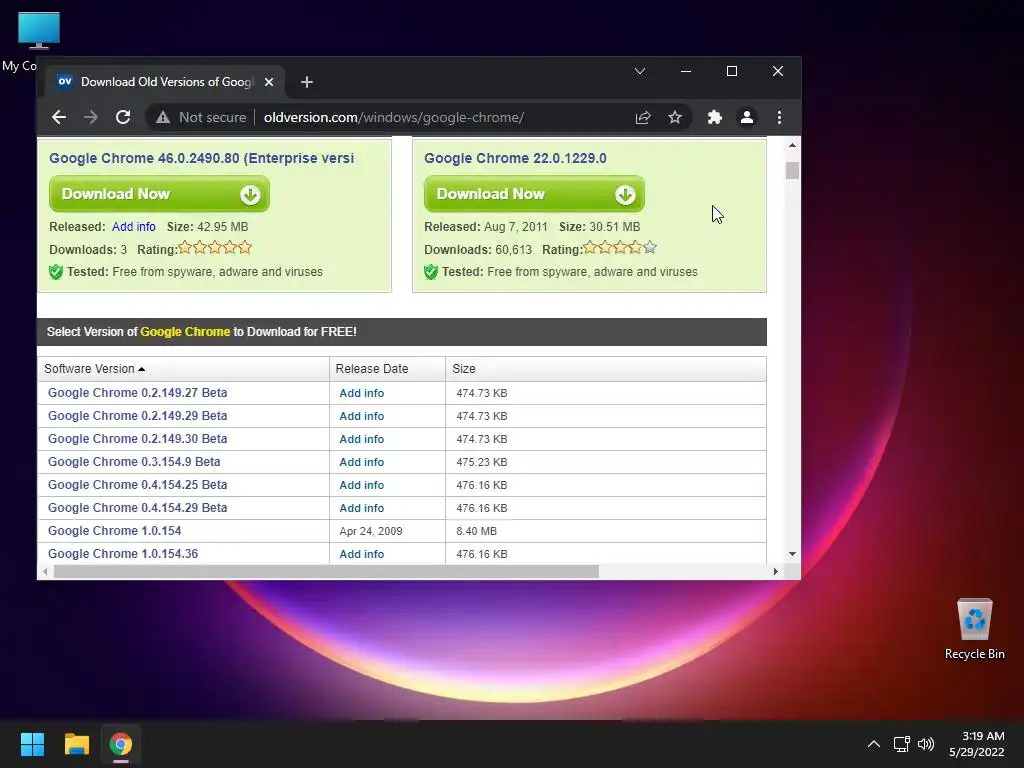Show hidden system tray icons

click(873, 744)
